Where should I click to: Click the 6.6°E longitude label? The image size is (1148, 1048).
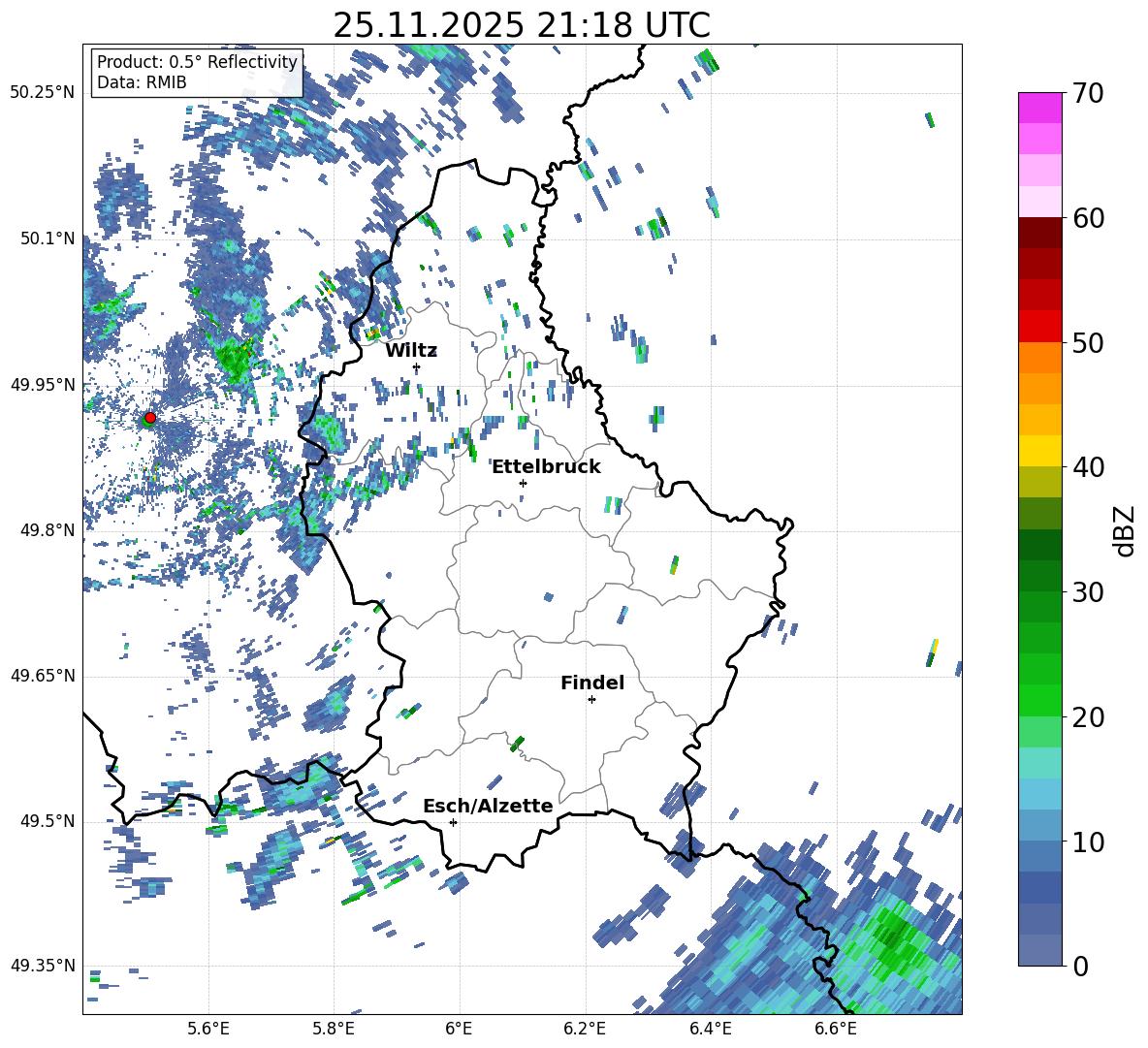836,1029
